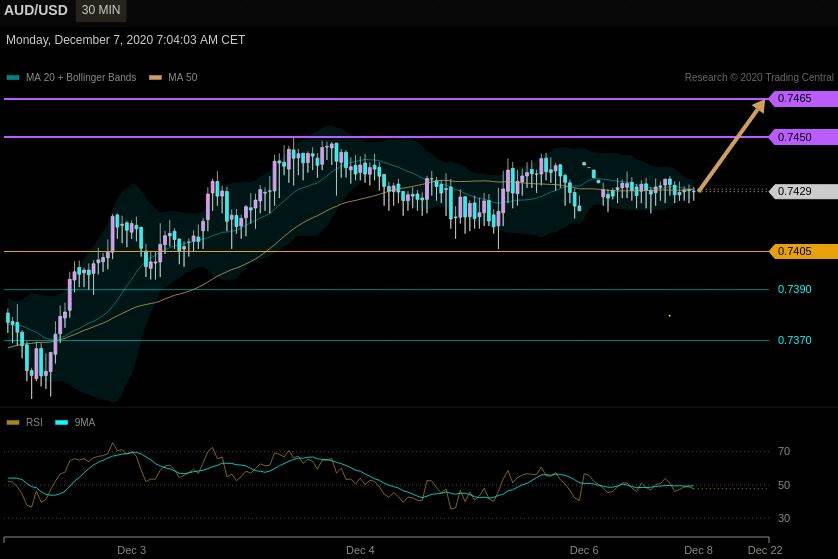Click the 0.7370 support level label
Image resolution: width=838 pixels, height=559 pixels.
pyautogui.click(x=794, y=340)
